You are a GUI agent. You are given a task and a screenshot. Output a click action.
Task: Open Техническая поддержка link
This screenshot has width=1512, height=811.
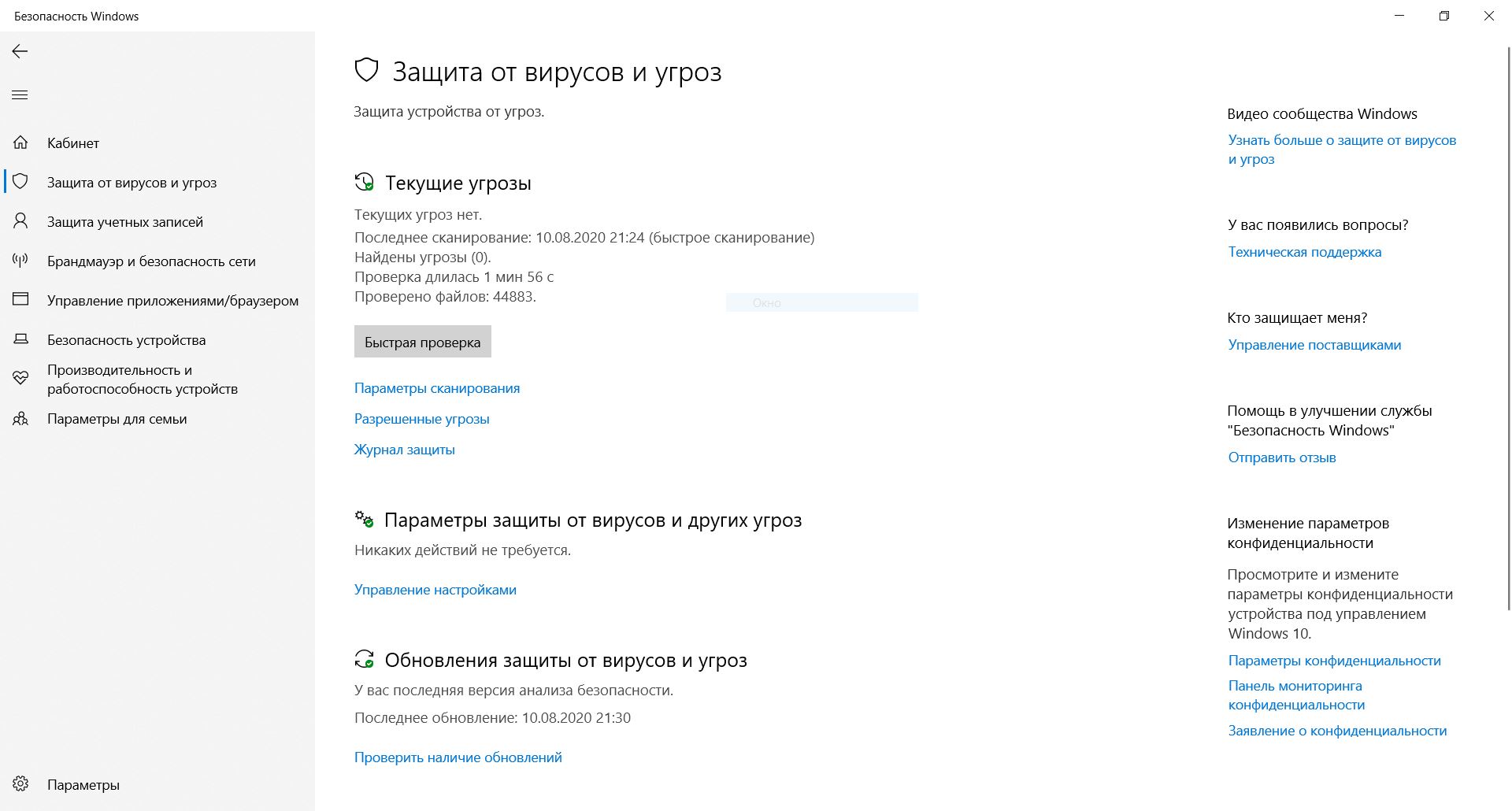point(1305,252)
